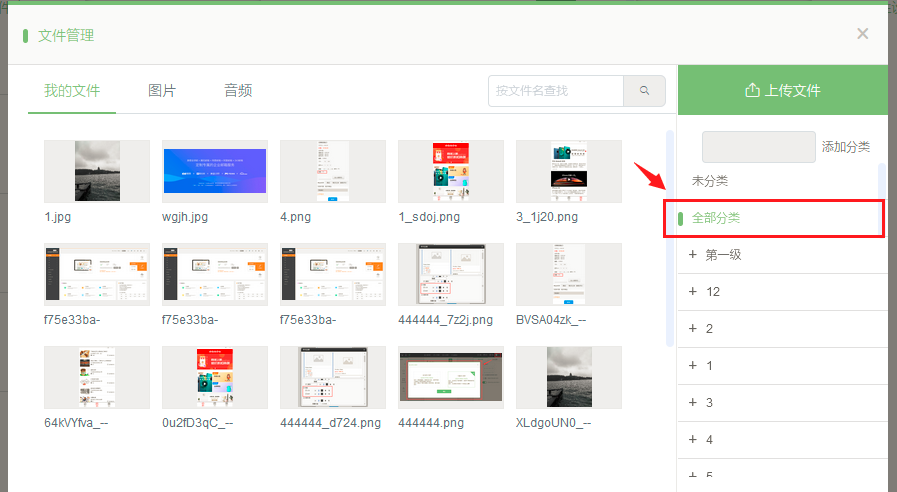Select the 444444.png thumbnail
The width and height of the screenshot is (897, 492).
pos(451,377)
